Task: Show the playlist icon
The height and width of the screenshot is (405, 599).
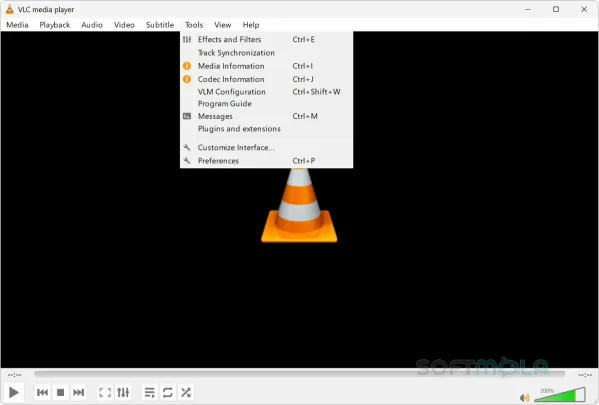Action: (x=149, y=392)
